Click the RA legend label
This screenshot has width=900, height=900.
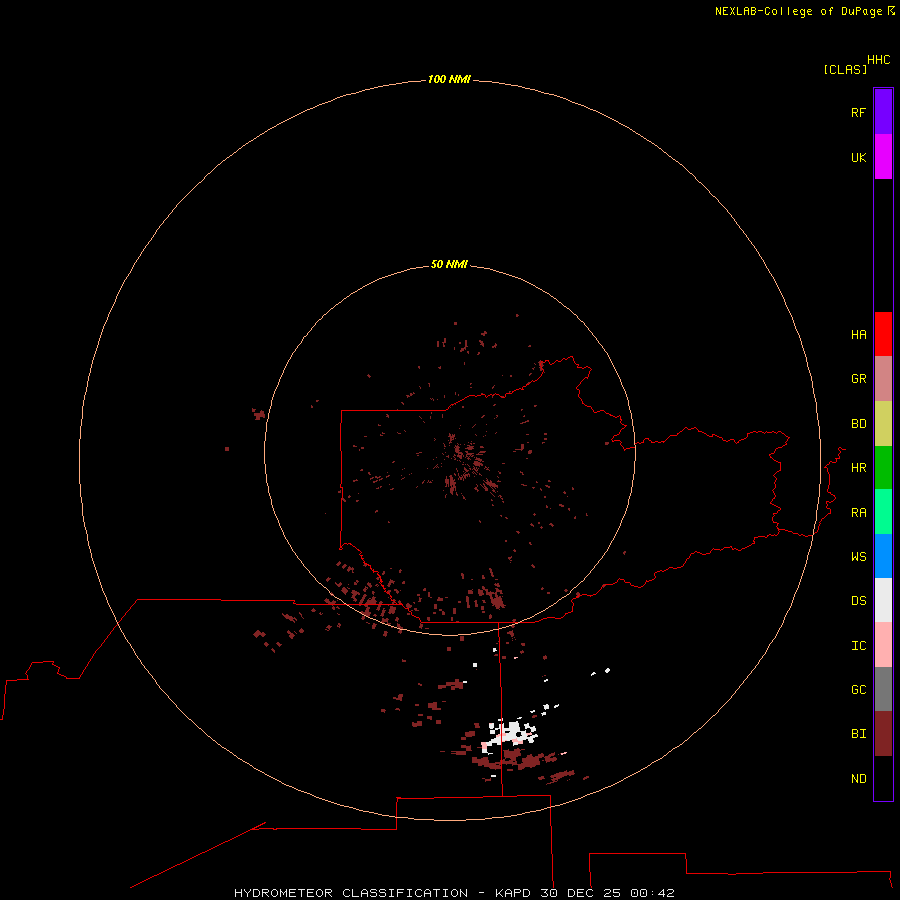pos(858,513)
